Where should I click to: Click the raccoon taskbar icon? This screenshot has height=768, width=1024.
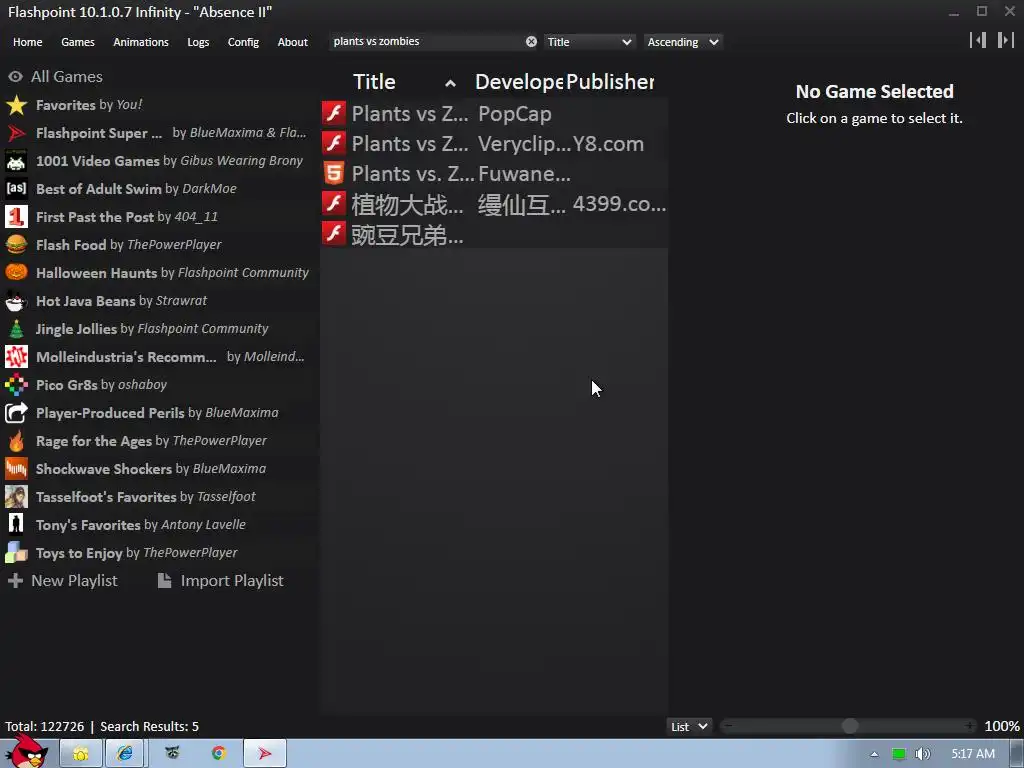[x=172, y=754]
